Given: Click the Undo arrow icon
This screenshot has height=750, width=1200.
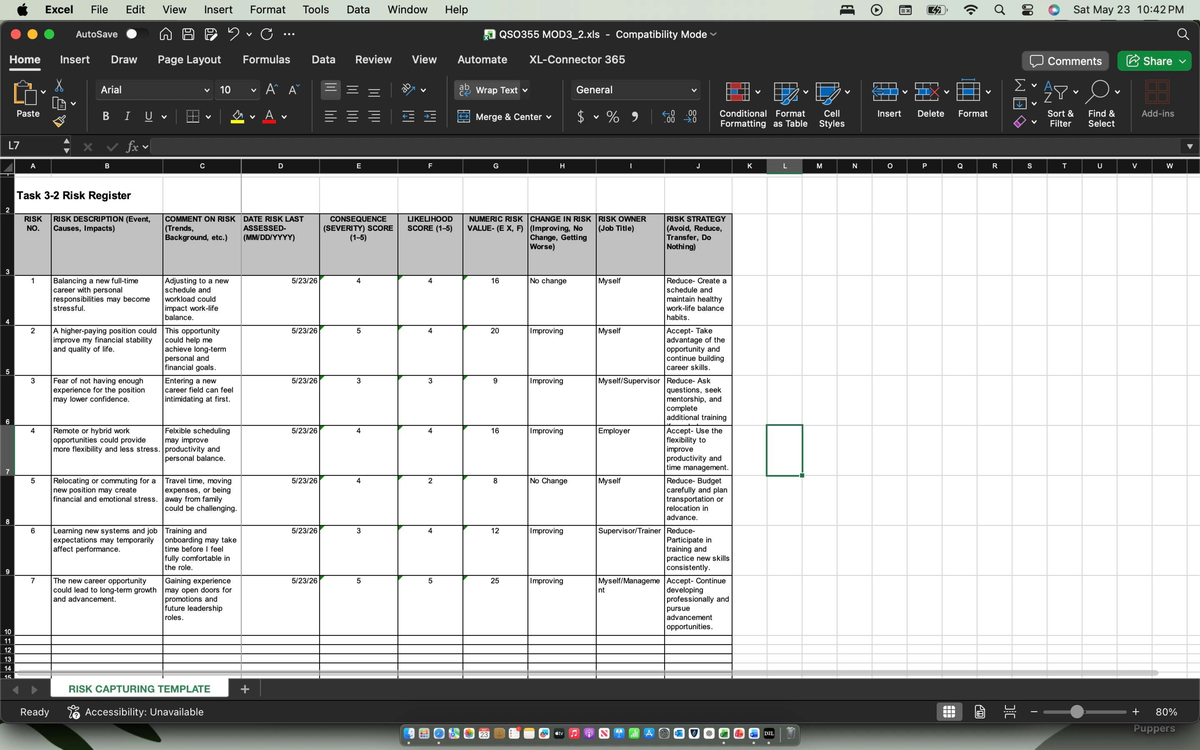Looking at the screenshot, I should coord(232,34).
